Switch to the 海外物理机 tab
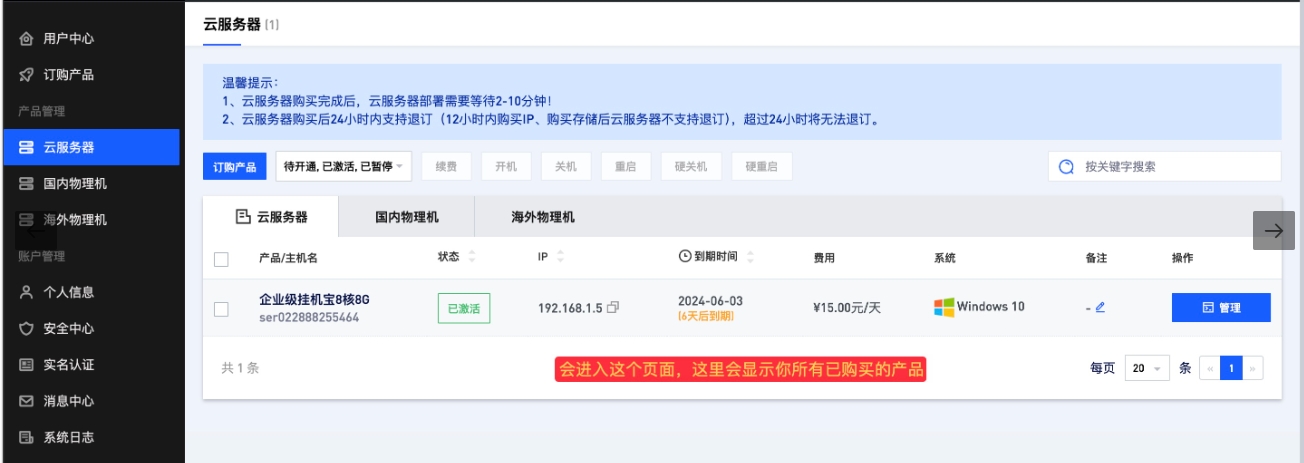The image size is (1304, 463). coord(542,217)
